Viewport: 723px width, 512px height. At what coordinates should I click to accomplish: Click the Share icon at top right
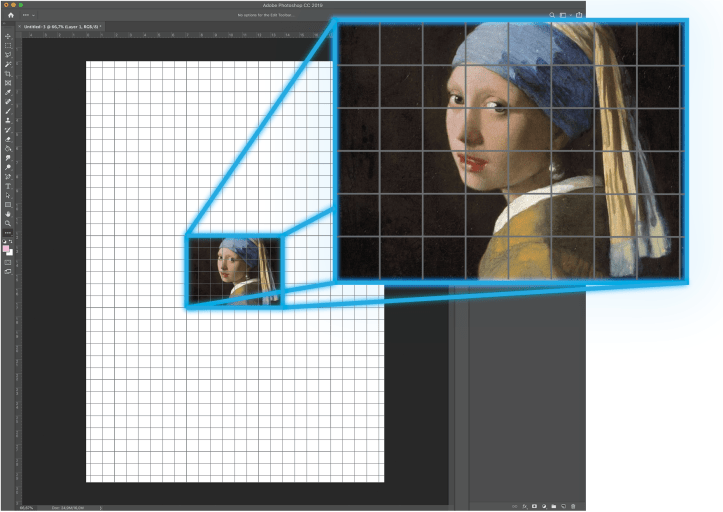point(578,15)
